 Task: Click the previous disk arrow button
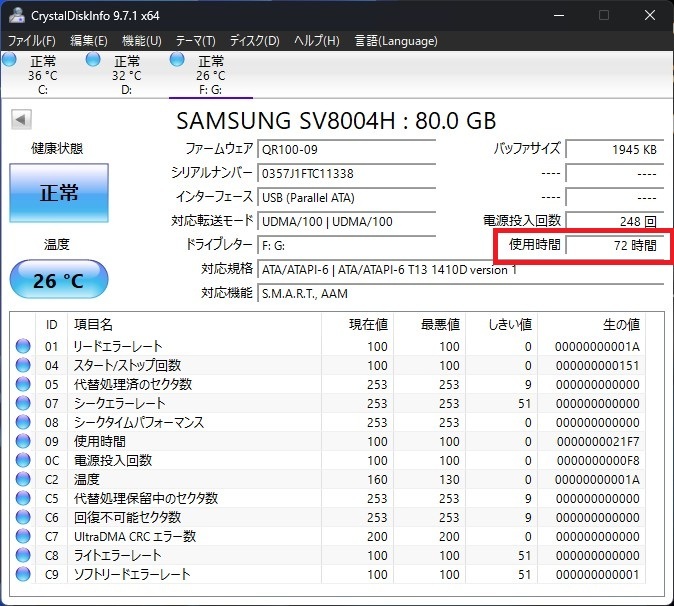click(20, 120)
